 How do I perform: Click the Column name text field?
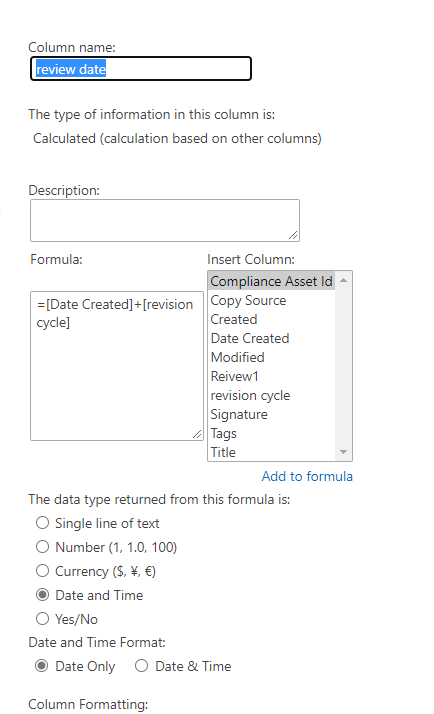tap(141, 69)
